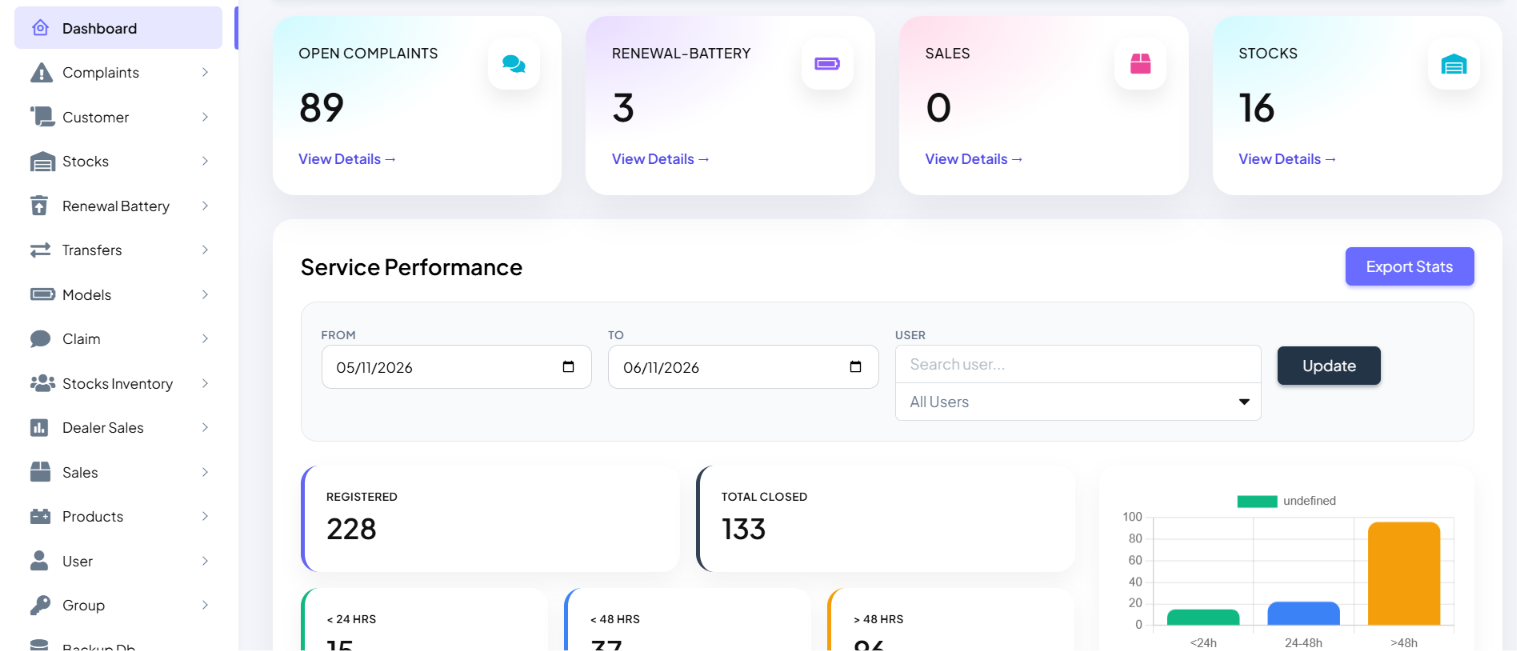Open the FROM date calendar picker
1517x651 pixels.
point(568,367)
